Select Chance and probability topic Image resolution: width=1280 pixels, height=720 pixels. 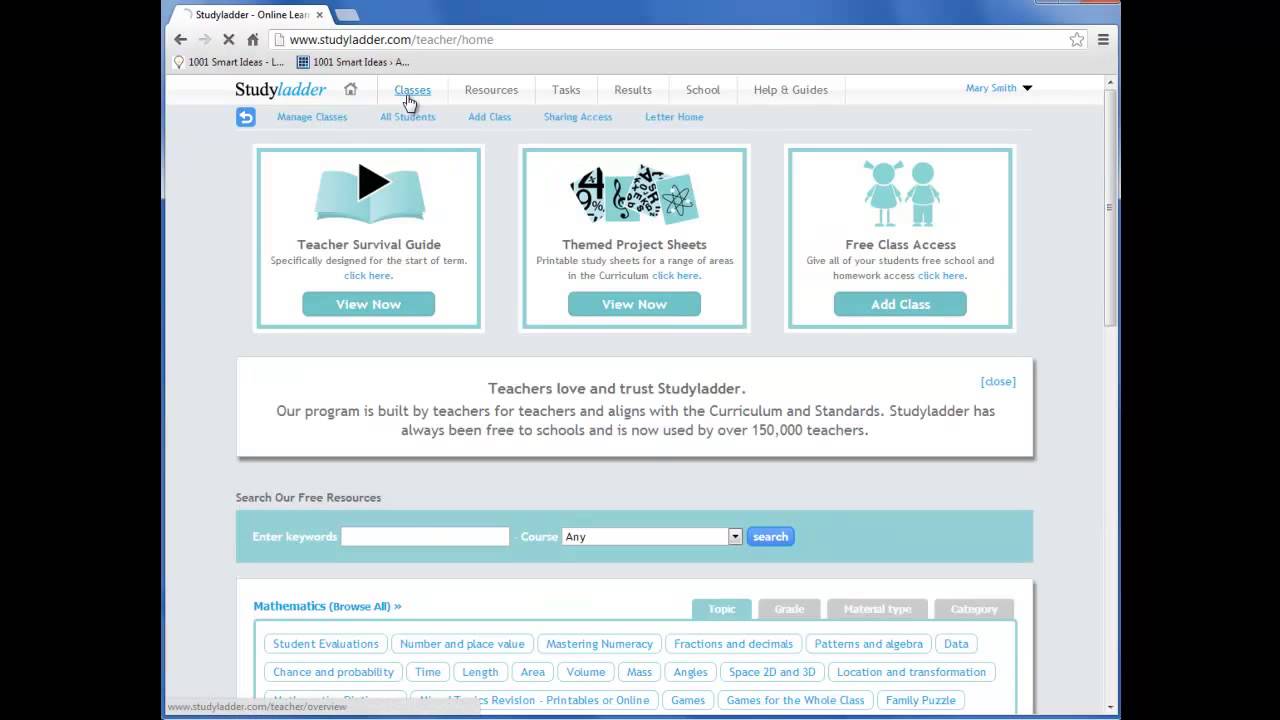coord(334,672)
